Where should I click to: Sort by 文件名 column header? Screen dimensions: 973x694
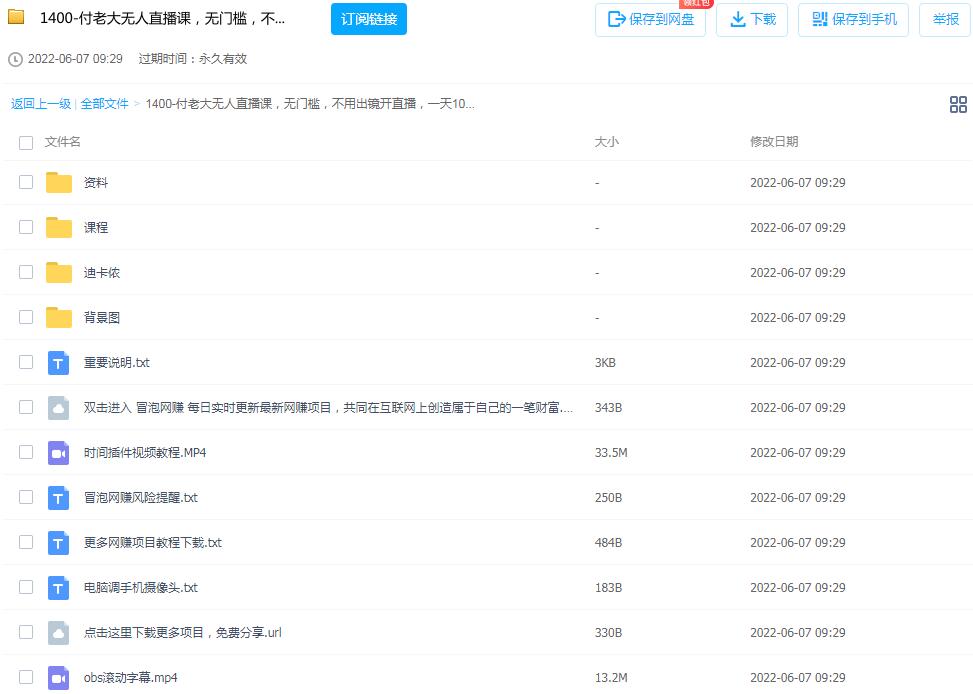(63, 142)
